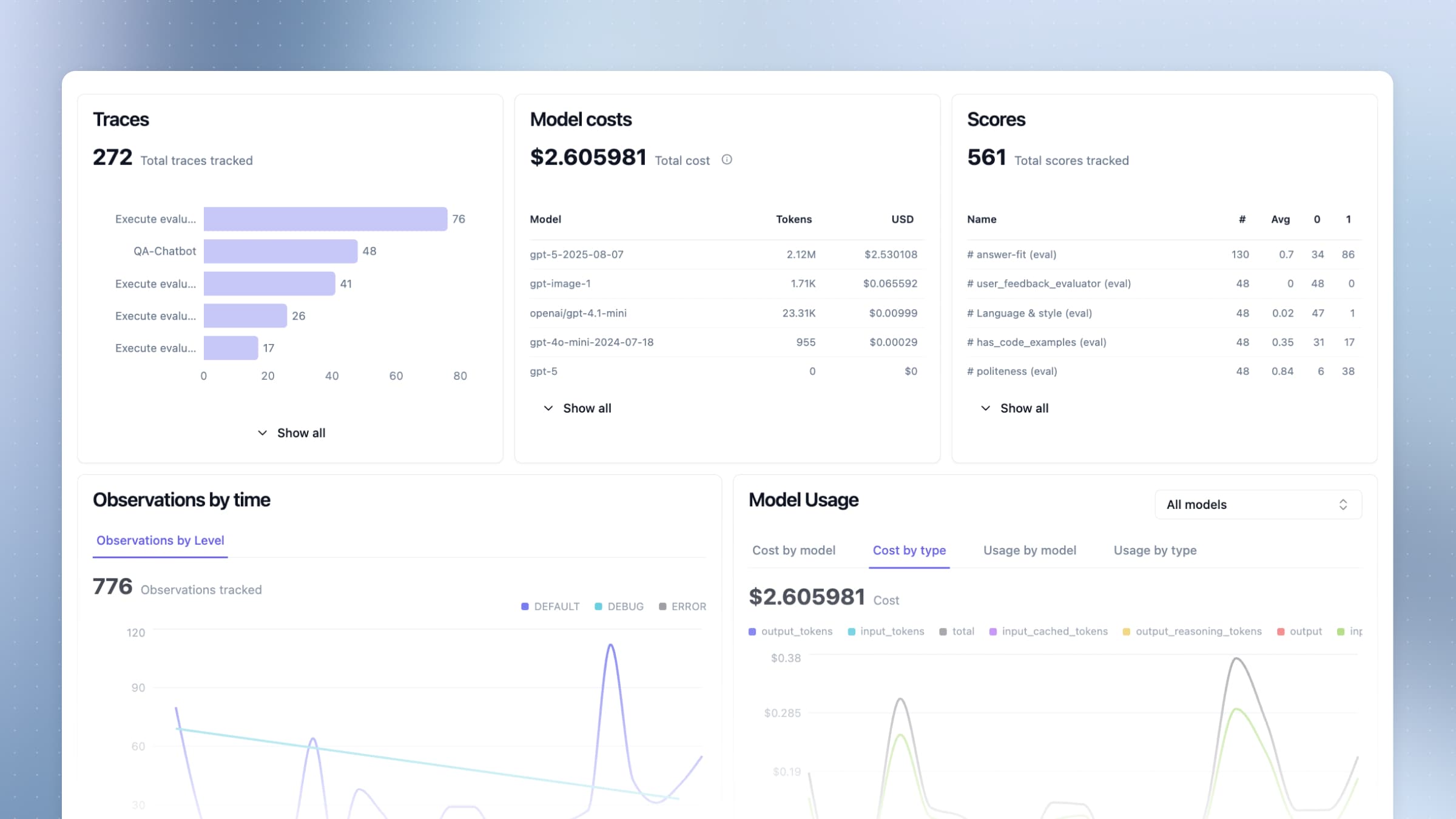Open the gpt-5-2025-08-07 model entry
Screen dimensions: 1456x819
(x=576, y=255)
